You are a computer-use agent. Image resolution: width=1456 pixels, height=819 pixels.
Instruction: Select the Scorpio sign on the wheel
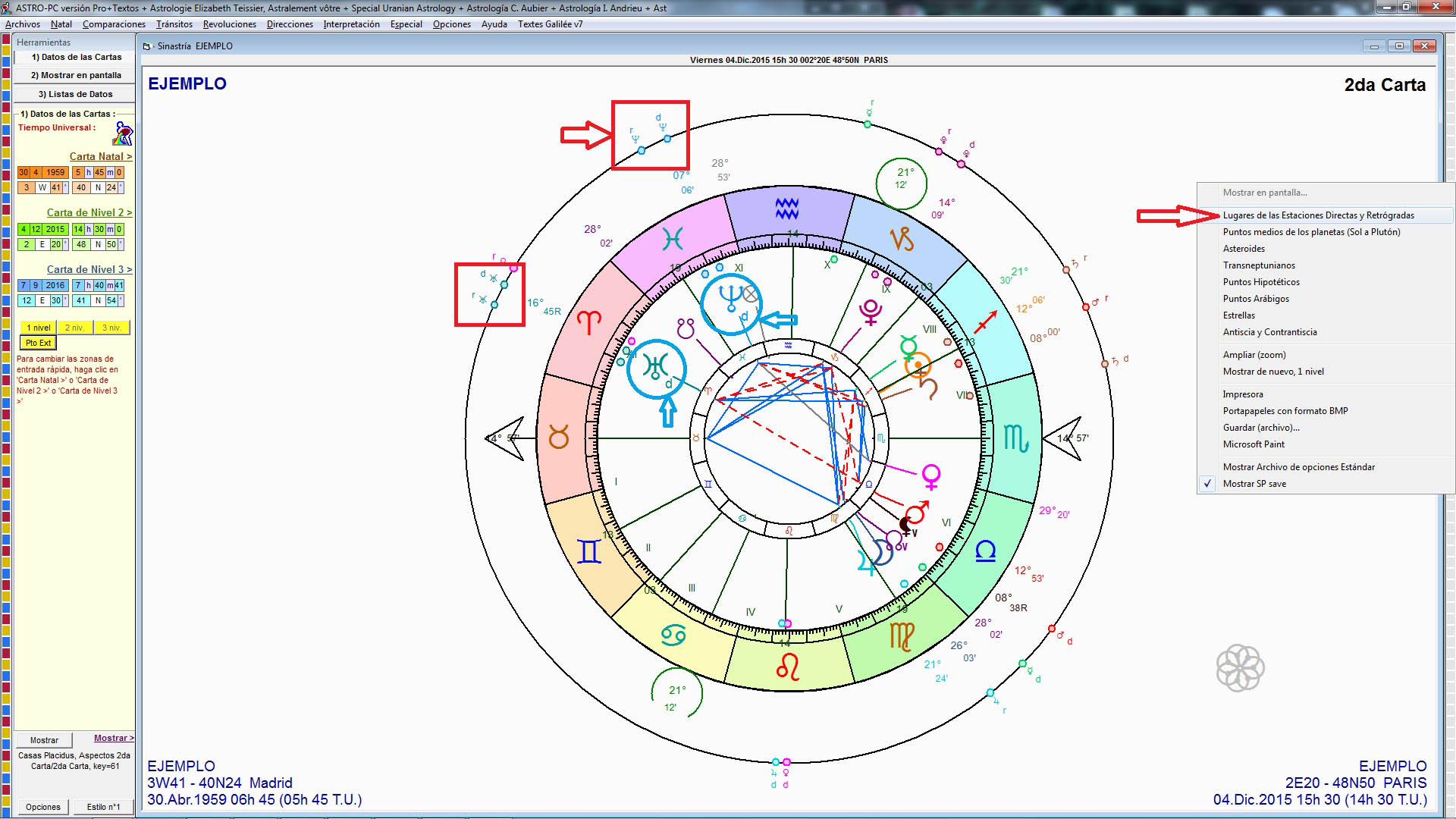(1016, 438)
